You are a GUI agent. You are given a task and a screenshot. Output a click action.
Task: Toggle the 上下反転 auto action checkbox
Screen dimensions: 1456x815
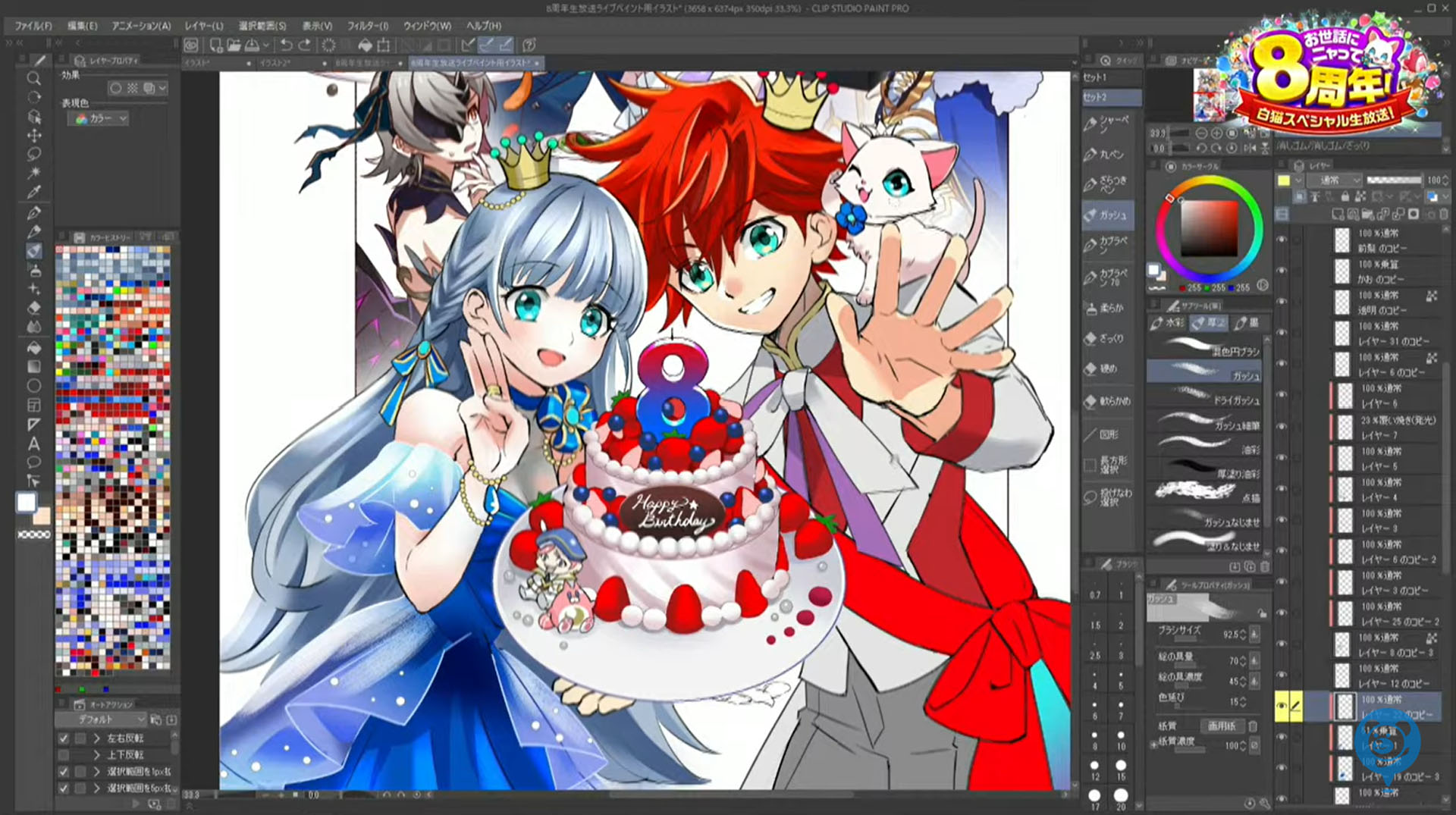point(64,755)
